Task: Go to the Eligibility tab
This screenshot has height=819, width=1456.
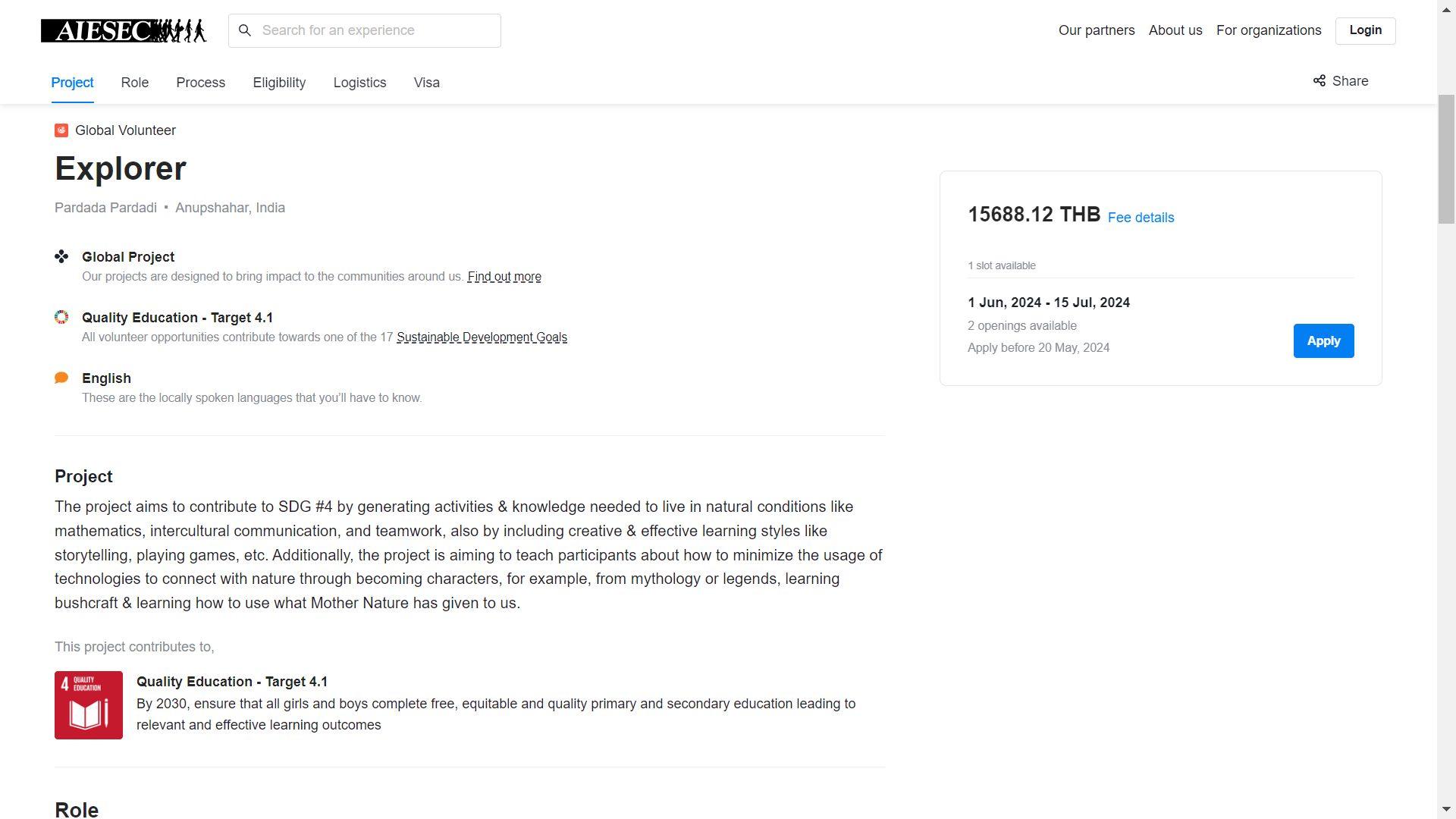Action: tap(279, 83)
